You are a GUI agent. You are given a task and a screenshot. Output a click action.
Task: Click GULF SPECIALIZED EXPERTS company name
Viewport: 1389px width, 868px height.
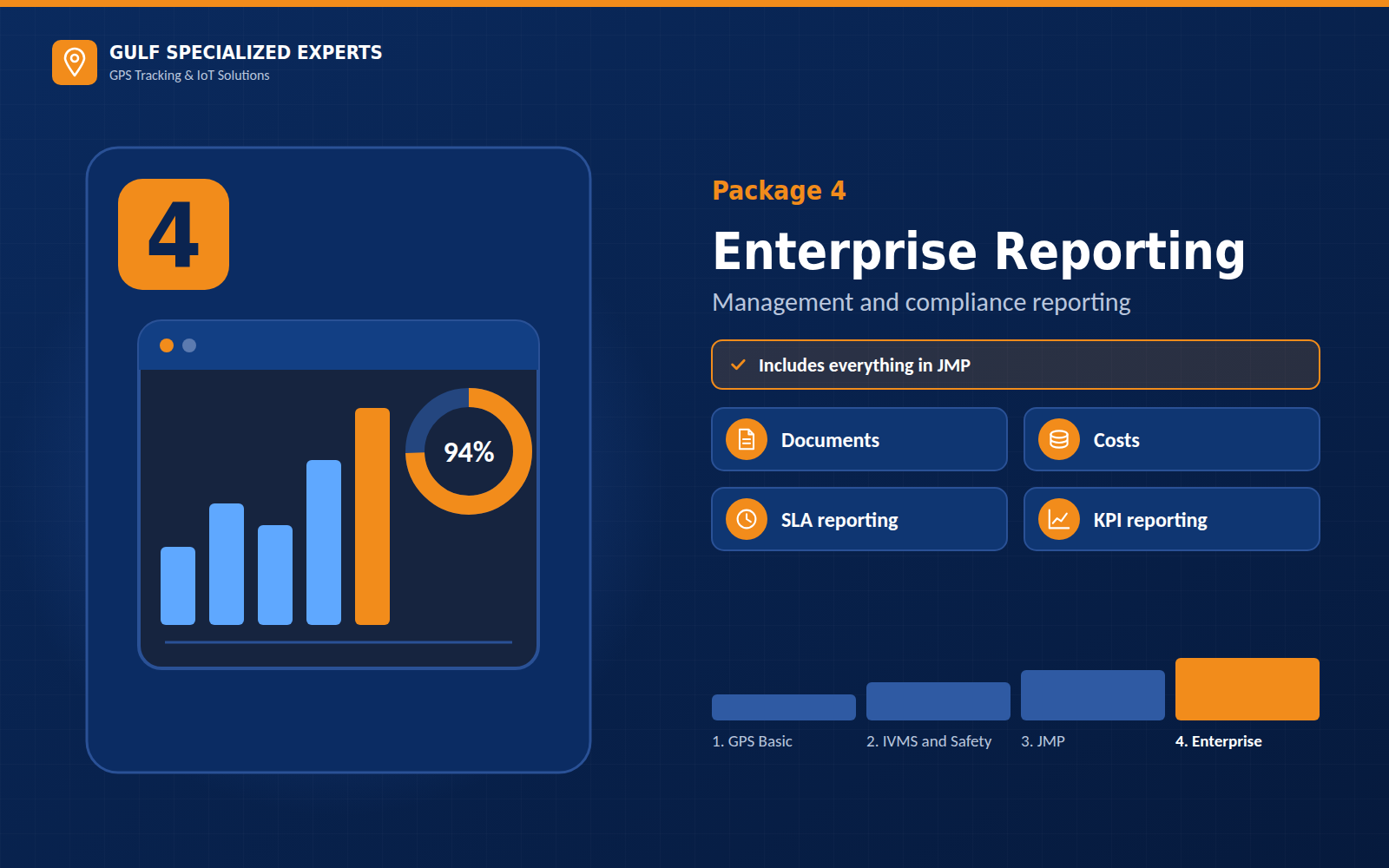(x=246, y=52)
